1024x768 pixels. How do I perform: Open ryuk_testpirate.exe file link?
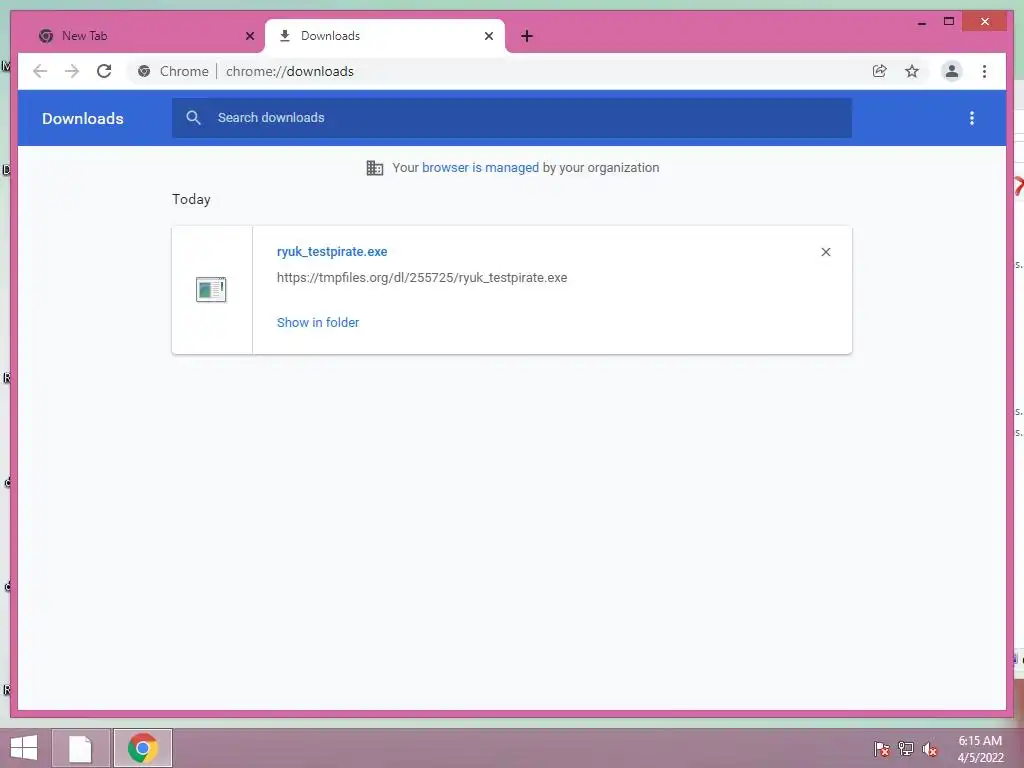(x=332, y=251)
